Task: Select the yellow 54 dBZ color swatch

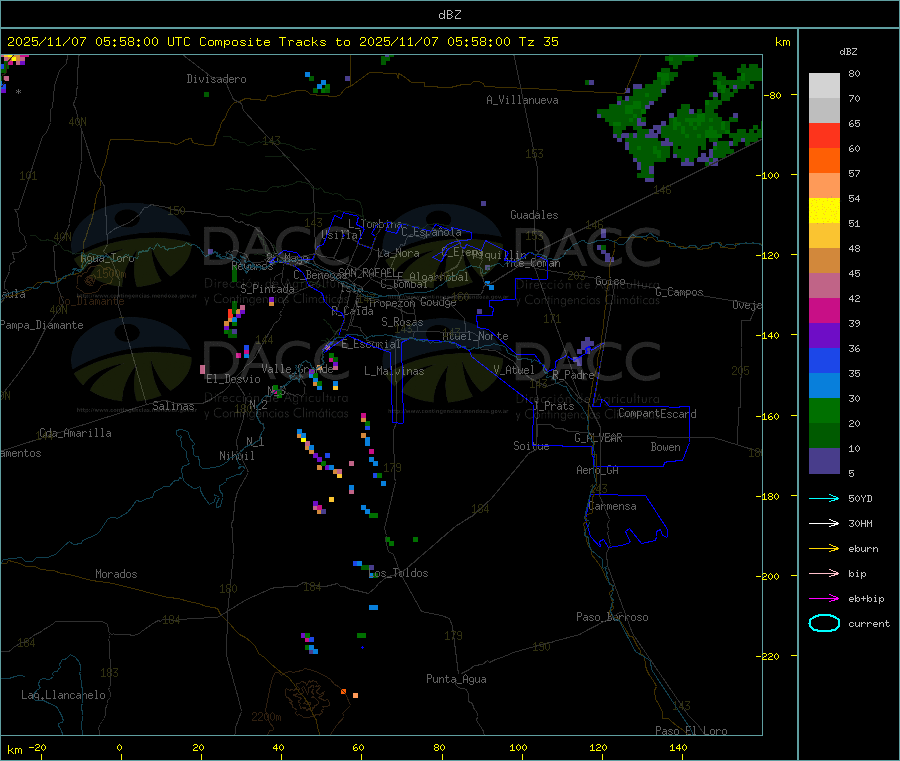Action: [824, 211]
